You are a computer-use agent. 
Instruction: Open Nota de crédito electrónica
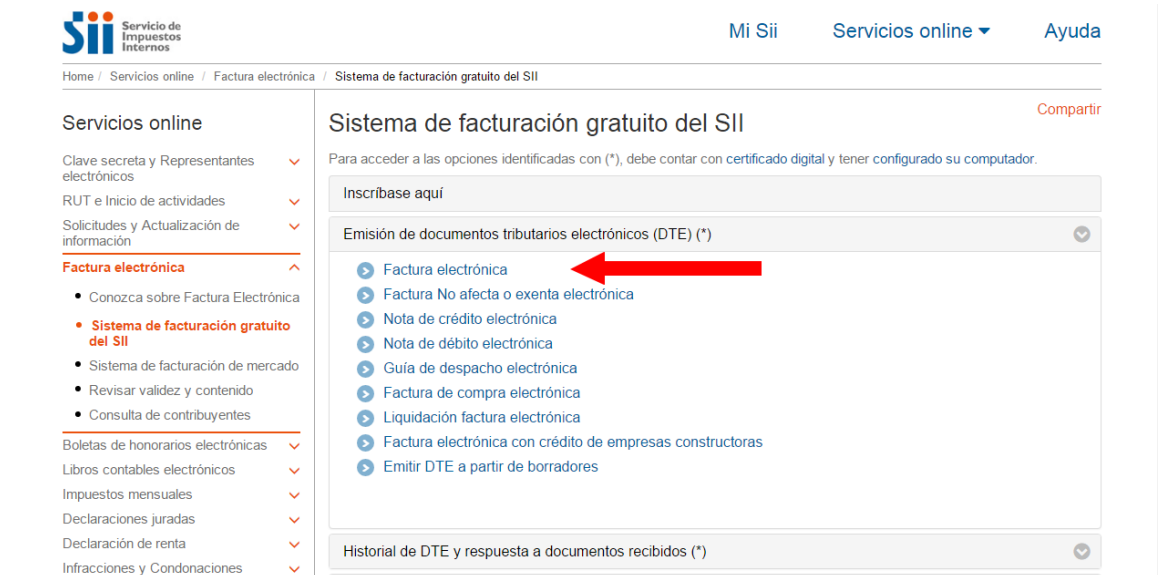click(x=470, y=319)
